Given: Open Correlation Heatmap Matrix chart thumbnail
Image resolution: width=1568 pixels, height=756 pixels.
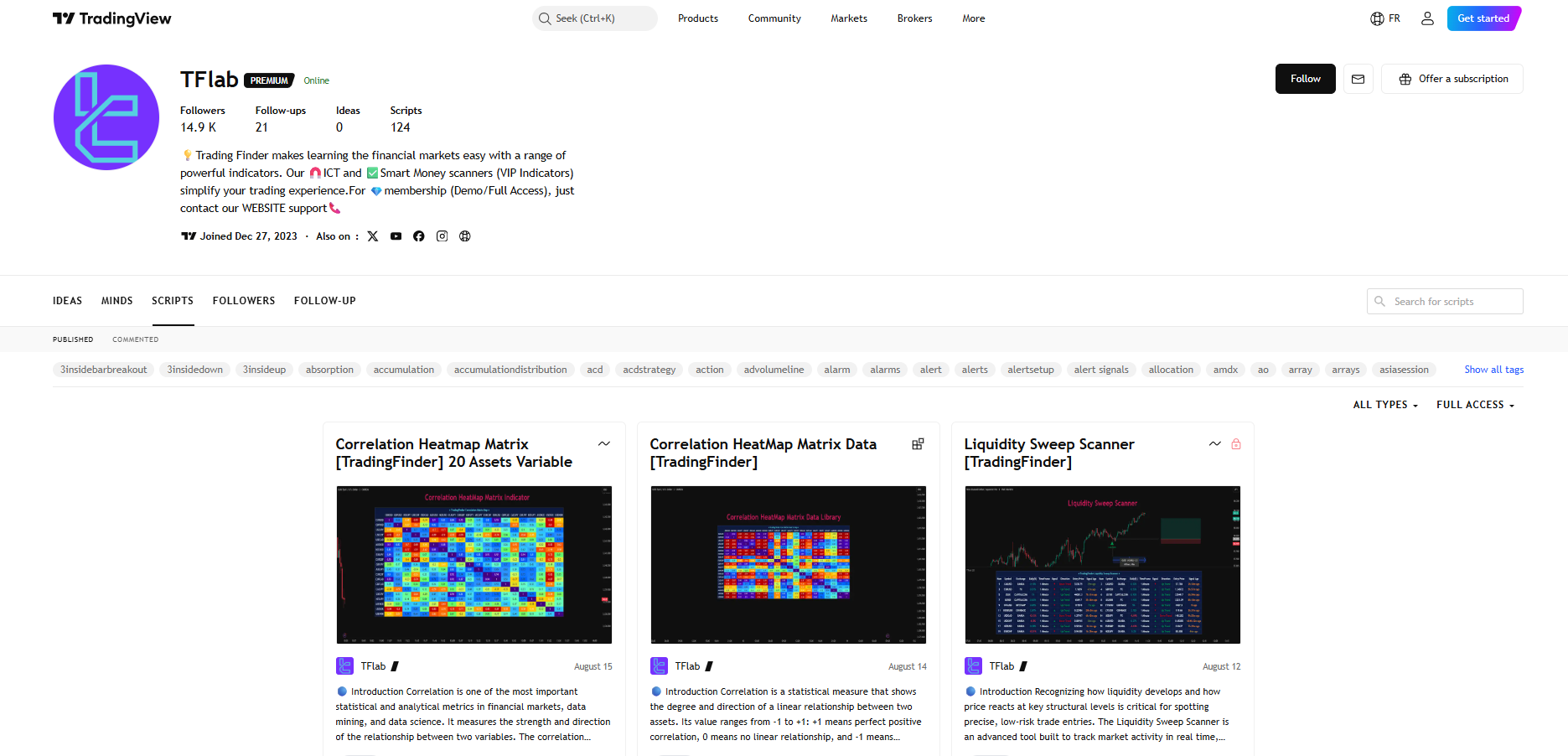Looking at the screenshot, I should [x=474, y=565].
